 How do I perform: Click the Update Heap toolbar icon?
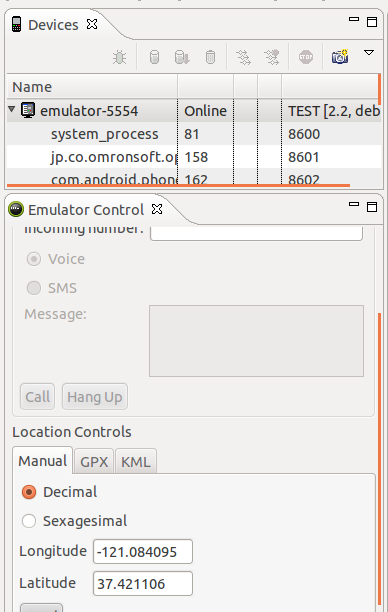pyautogui.click(x=154, y=57)
